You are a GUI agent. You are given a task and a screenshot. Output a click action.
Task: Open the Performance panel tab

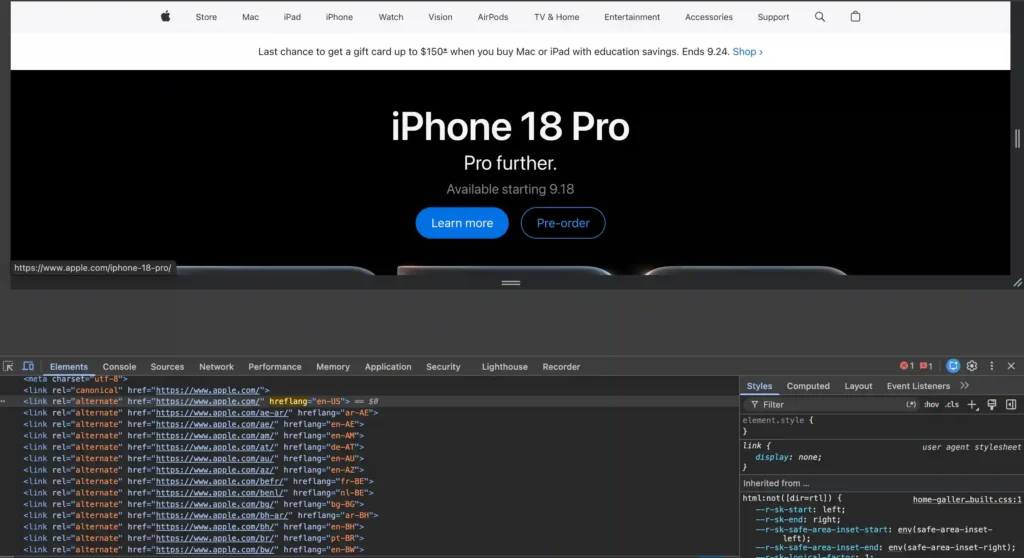274,367
